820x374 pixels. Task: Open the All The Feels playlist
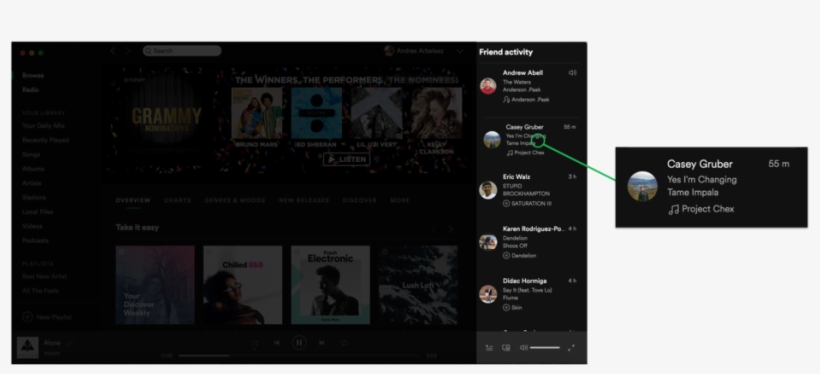tap(40, 291)
